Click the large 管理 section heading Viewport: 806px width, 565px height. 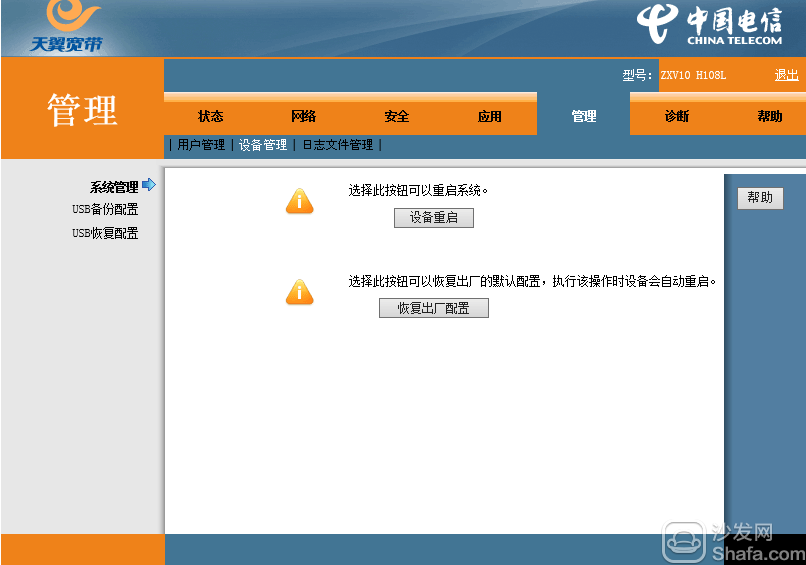82,110
